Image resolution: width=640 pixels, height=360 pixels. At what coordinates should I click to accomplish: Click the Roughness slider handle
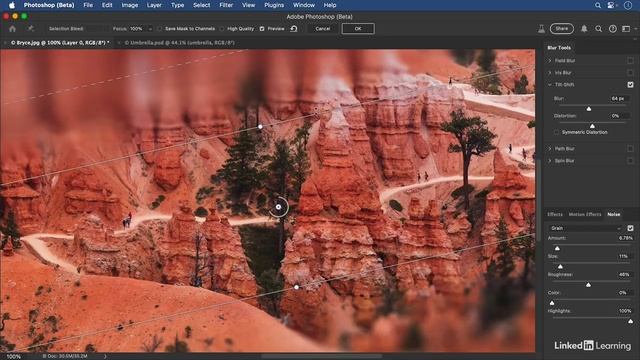588,284
